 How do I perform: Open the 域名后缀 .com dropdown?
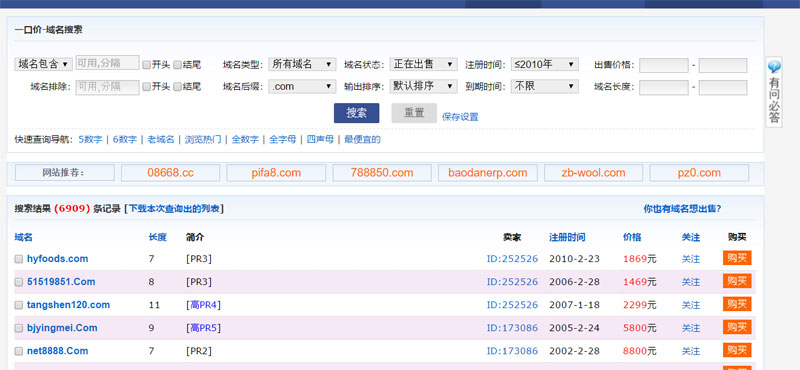pos(302,86)
